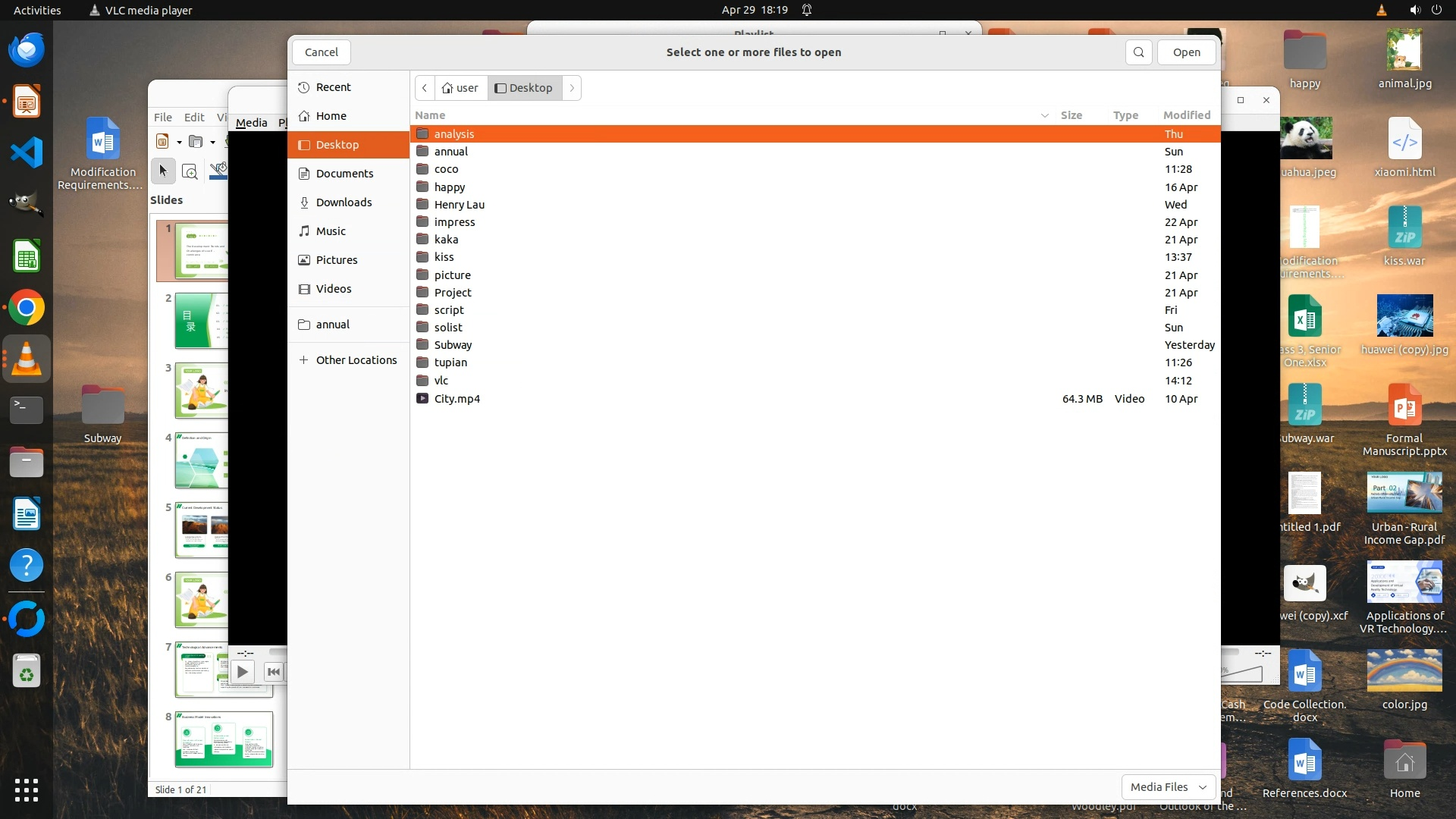The image size is (1456, 819).
Task: Click the search icon in the file dialog
Action: click(x=1138, y=52)
